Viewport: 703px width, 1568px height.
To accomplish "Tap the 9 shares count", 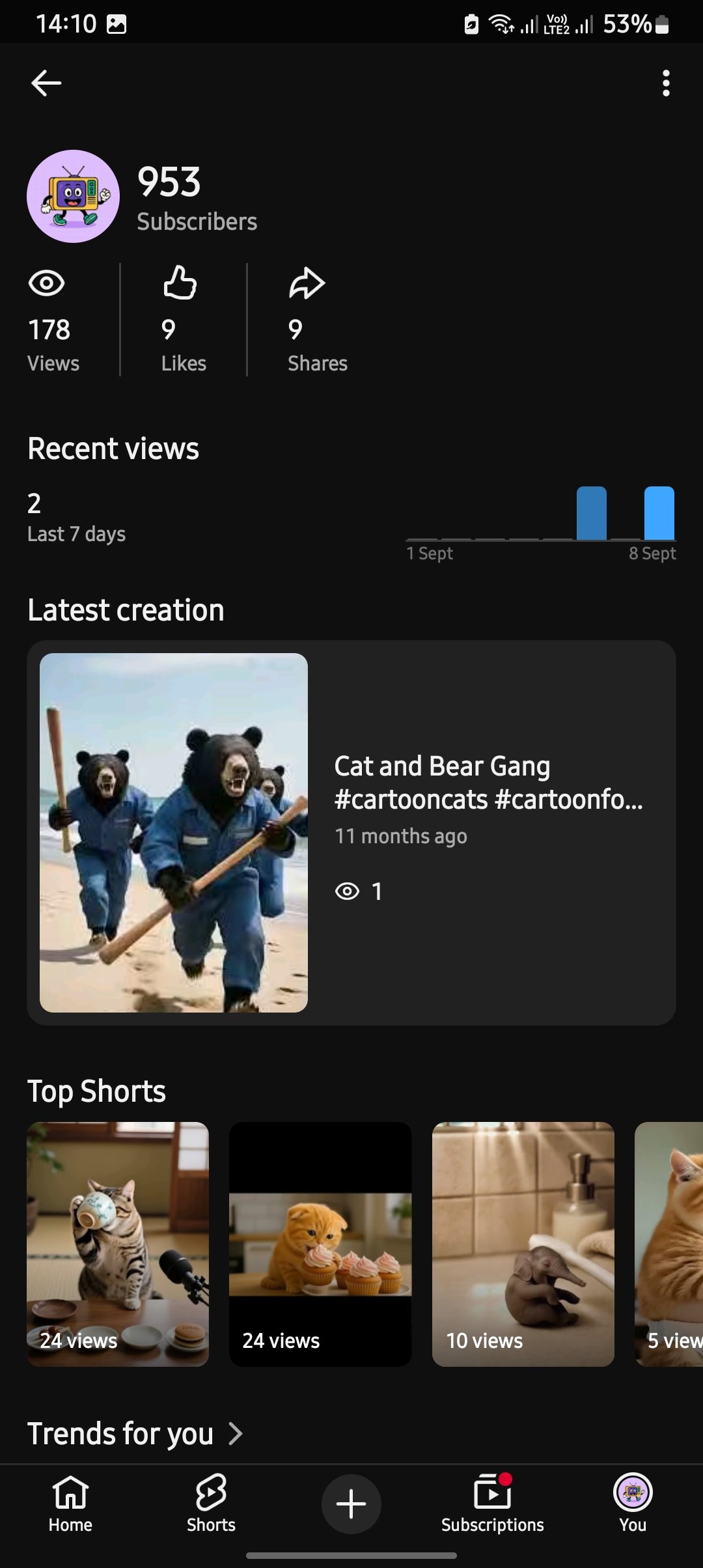I will [295, 330].
